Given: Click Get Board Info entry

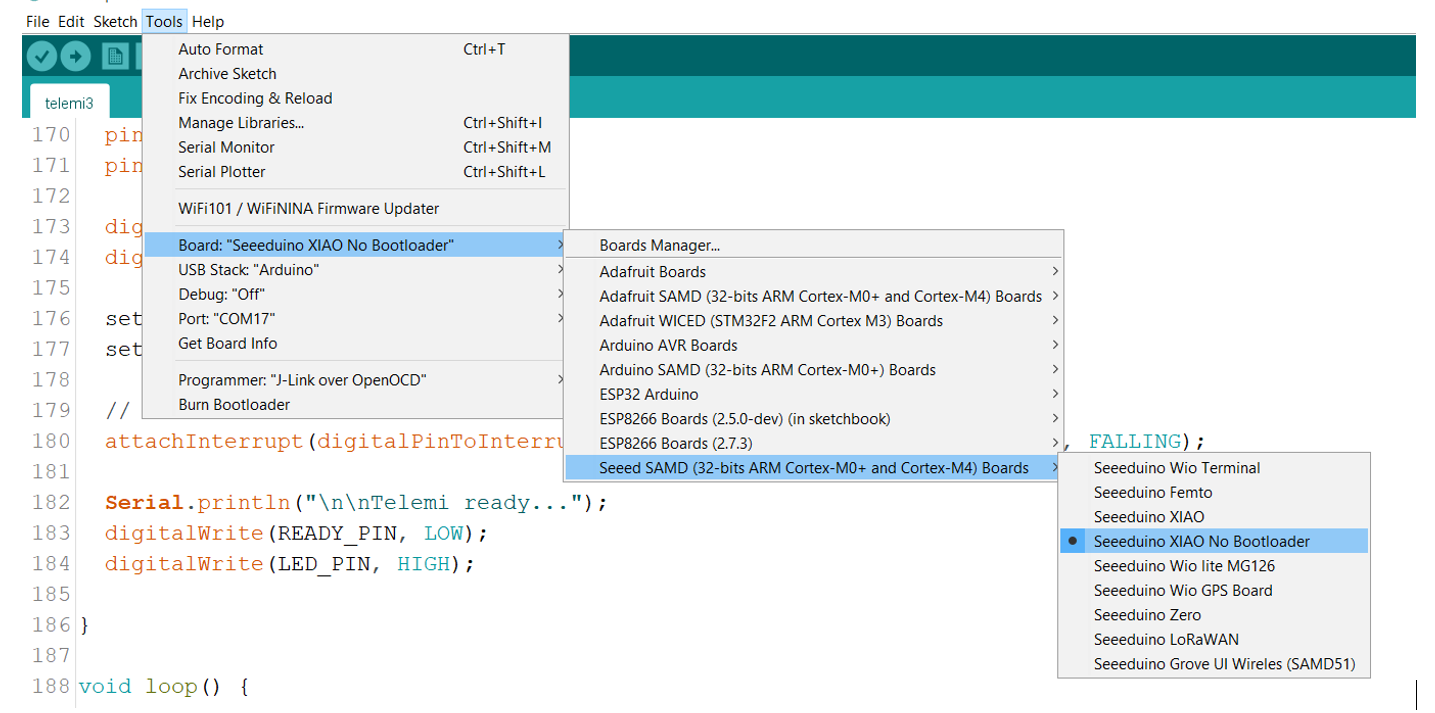Looking at the screenshot, I should (227, 343).
